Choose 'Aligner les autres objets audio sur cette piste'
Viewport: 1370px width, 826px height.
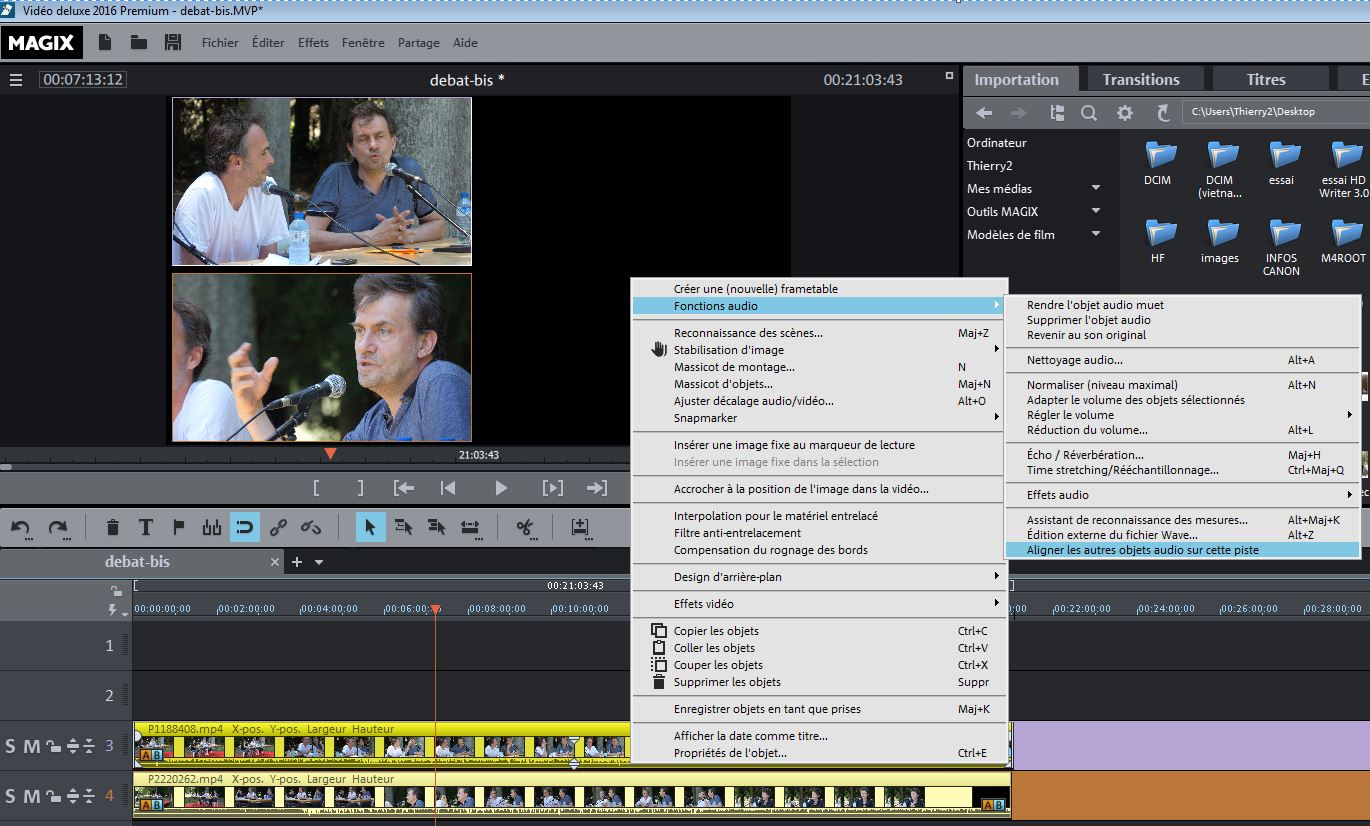pyautogui.click(x=1142, y=550)
